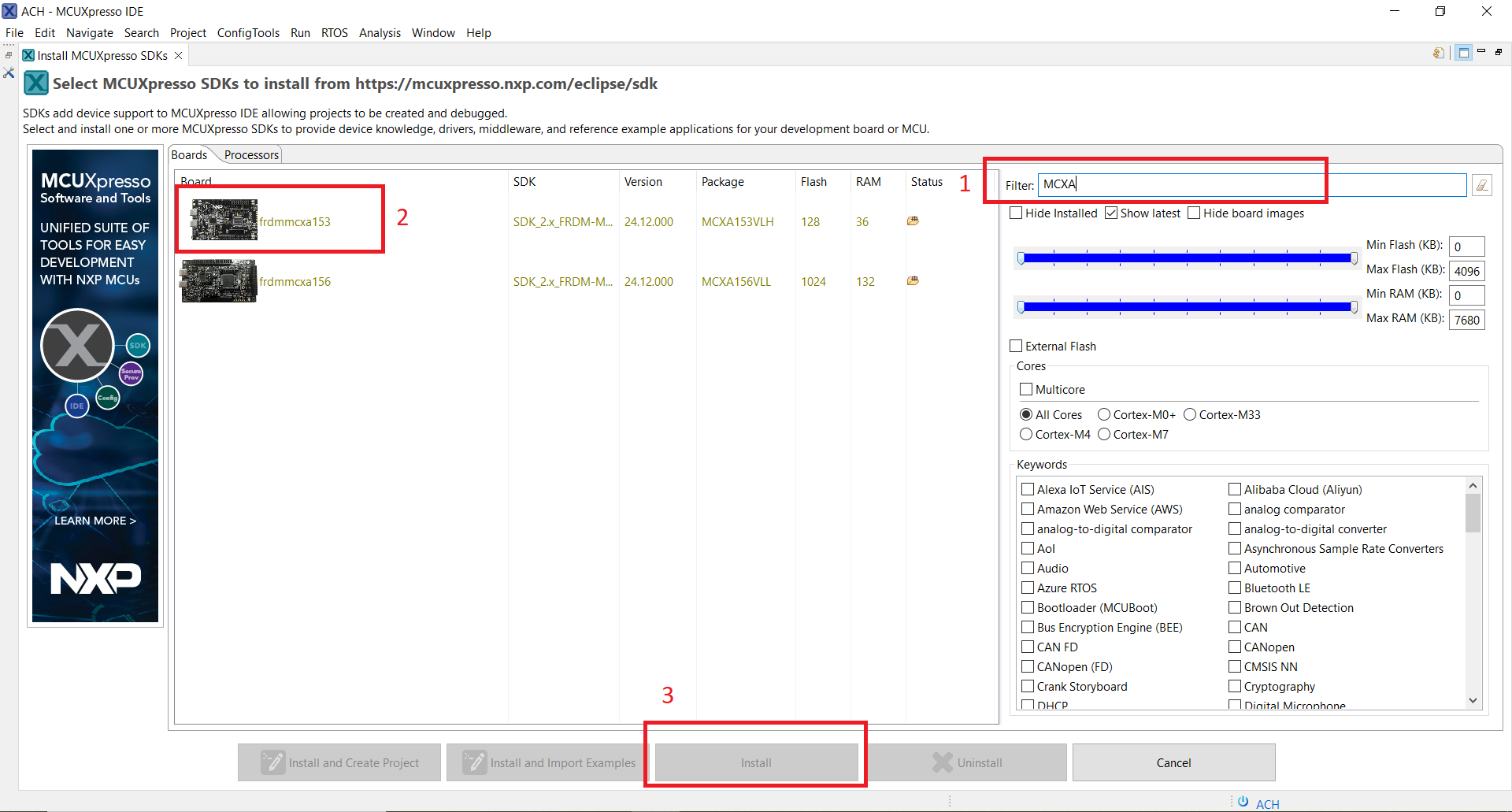1512x812 pixels.
Task: Click the wrench and screwdriver icon in left trim
Action: point(9,72)
